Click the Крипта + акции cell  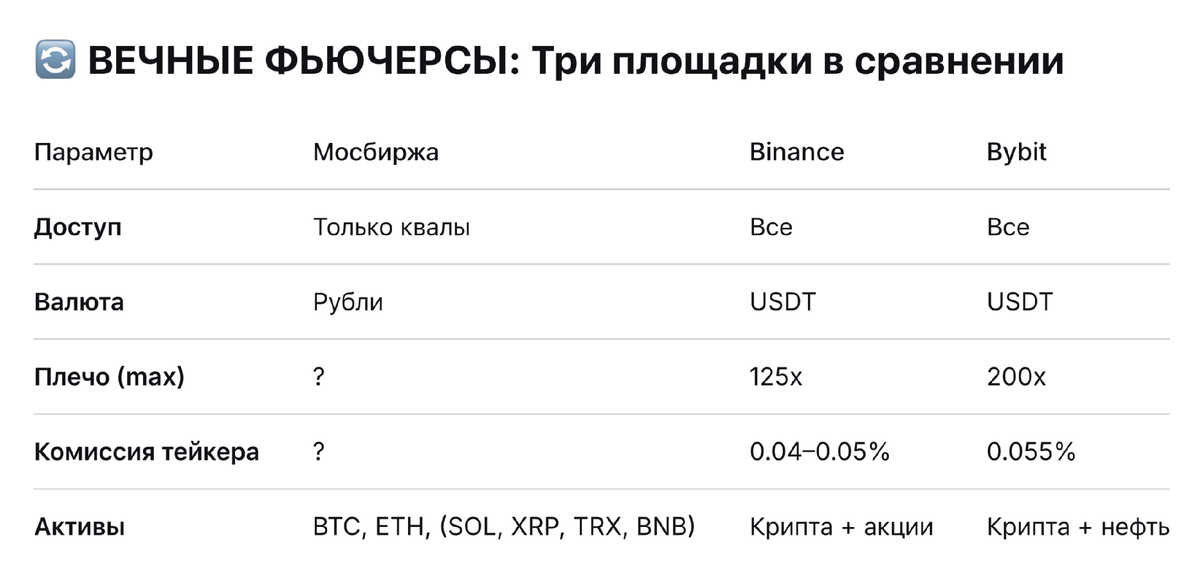tap(841, 527)
